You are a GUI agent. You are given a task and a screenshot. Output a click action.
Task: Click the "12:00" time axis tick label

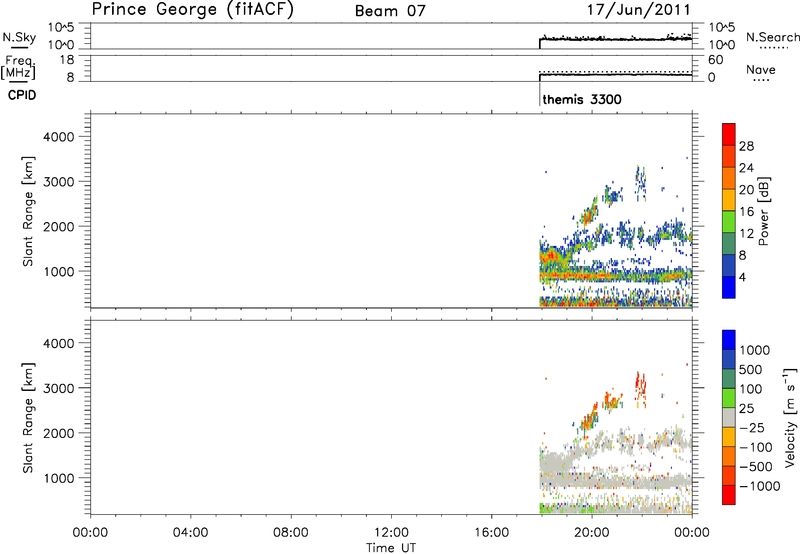pos(391,533)
